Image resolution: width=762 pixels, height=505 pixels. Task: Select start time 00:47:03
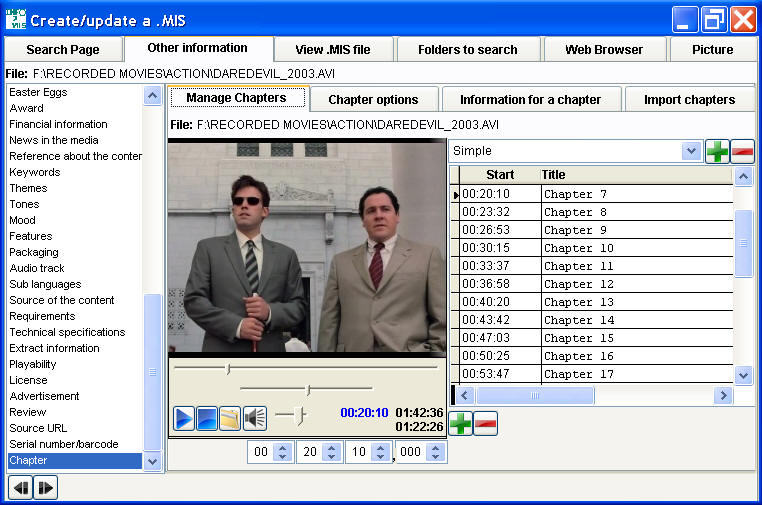pyautogui.click(x=500, y=338)
